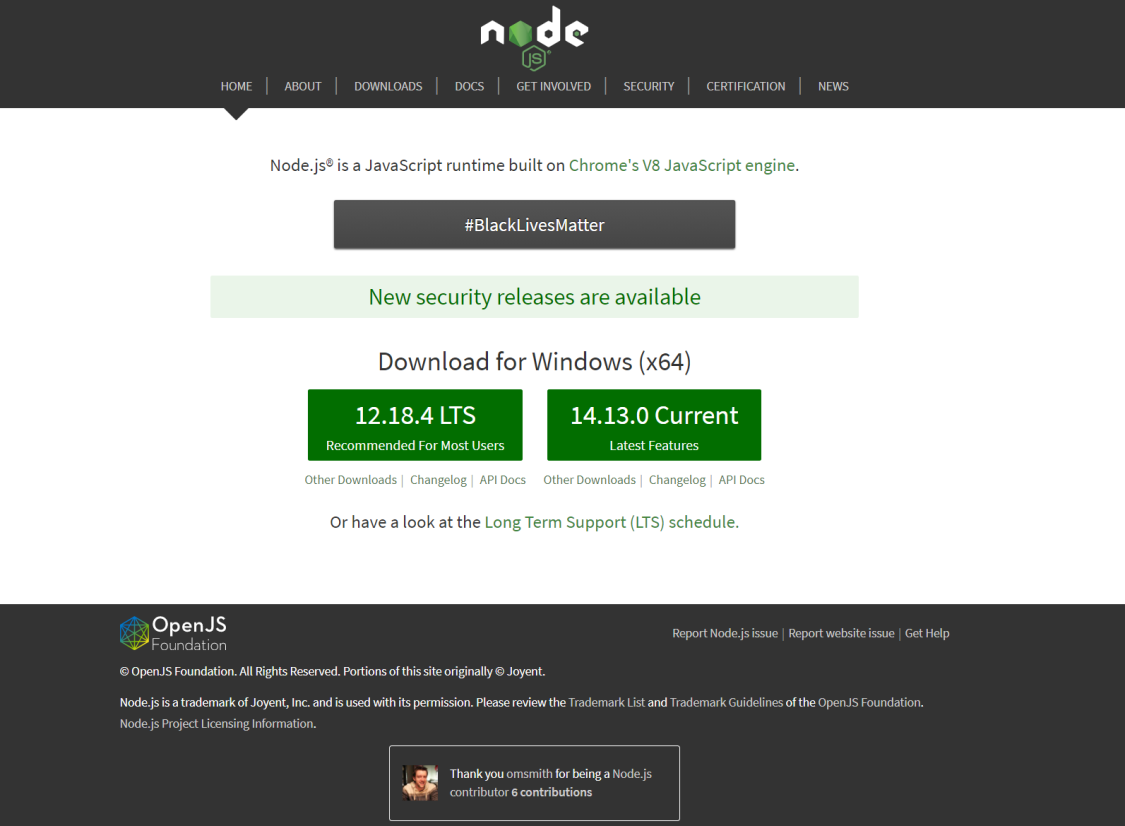This screenshot has width=1125, height=826.
Task: Click Report website issue link
Action: pyautogui.click(x=841, y=634)
